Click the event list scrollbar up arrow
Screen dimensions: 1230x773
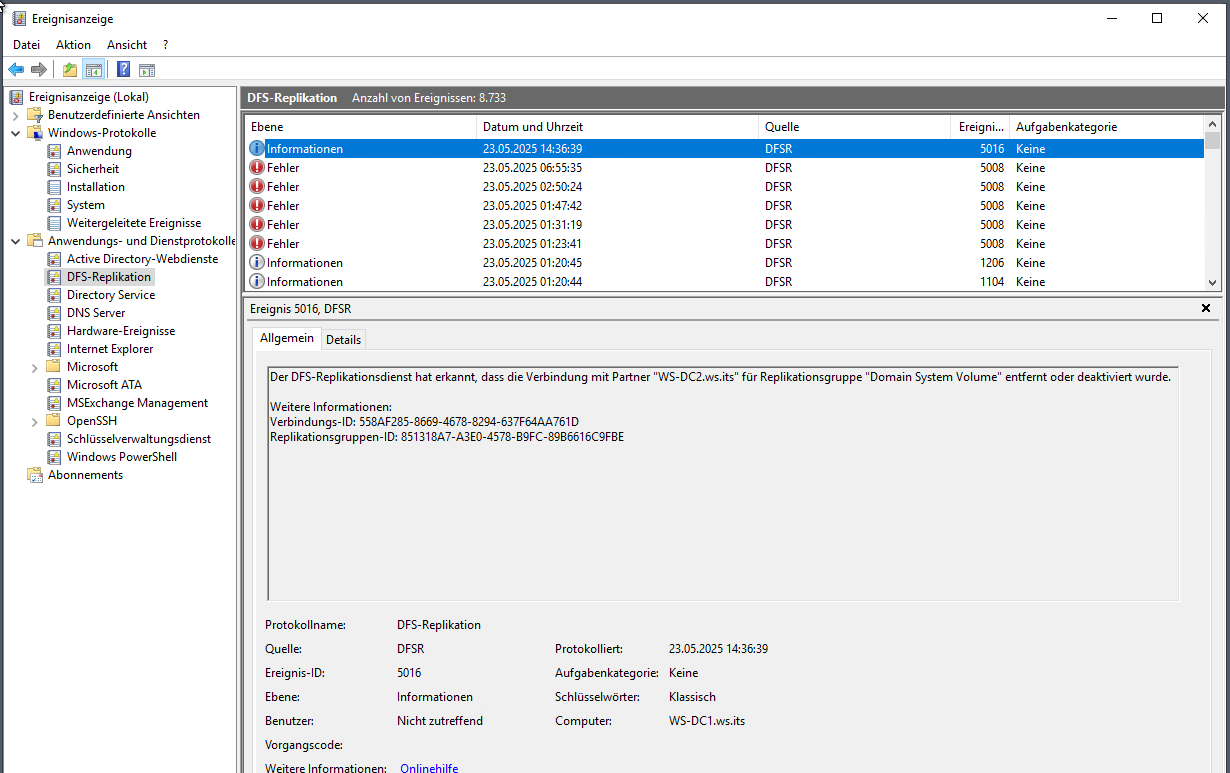(x=1213, y=123)
